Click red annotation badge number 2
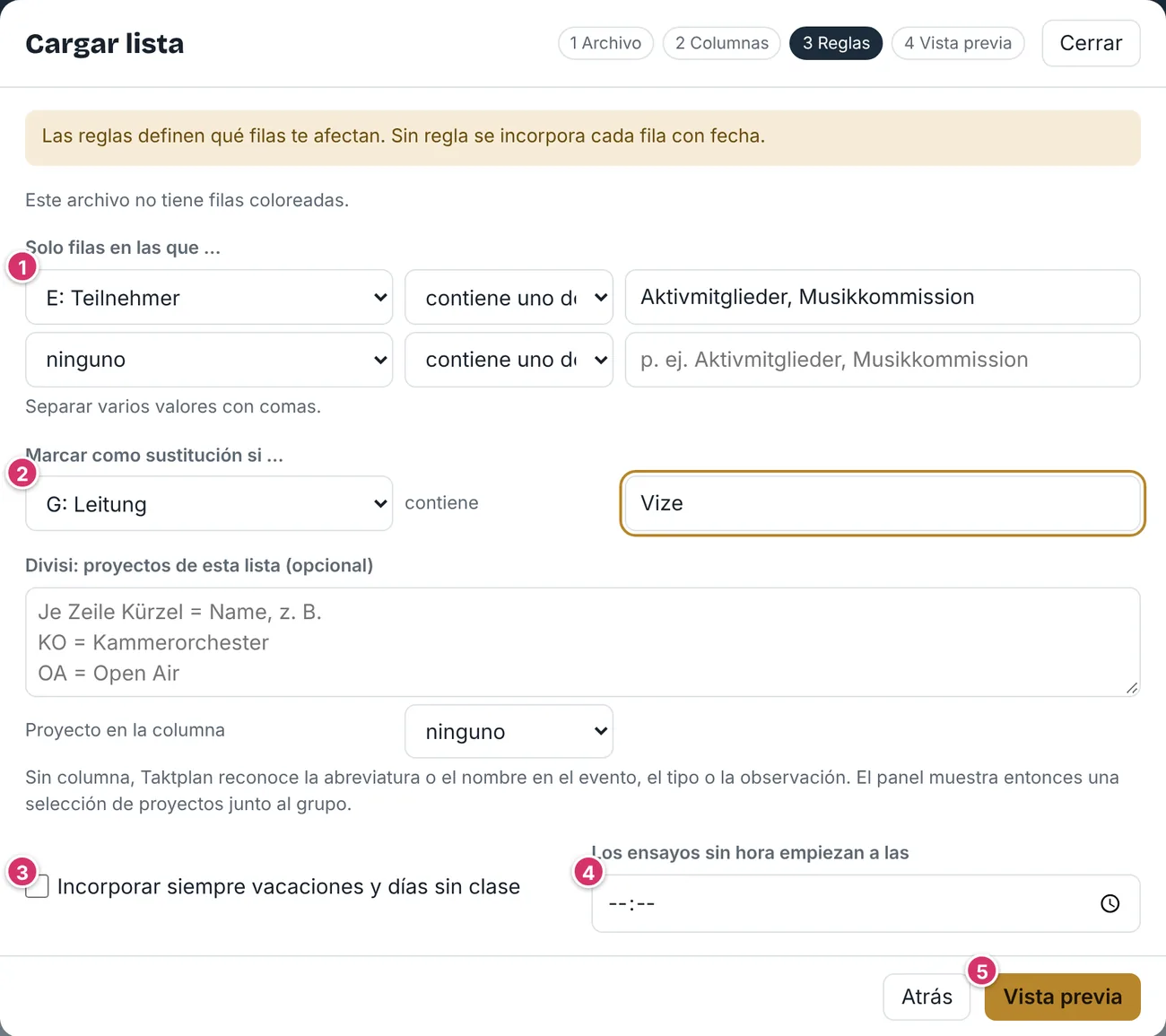Viewport: 1166px width, 1036px height. (x=22, y=473)
